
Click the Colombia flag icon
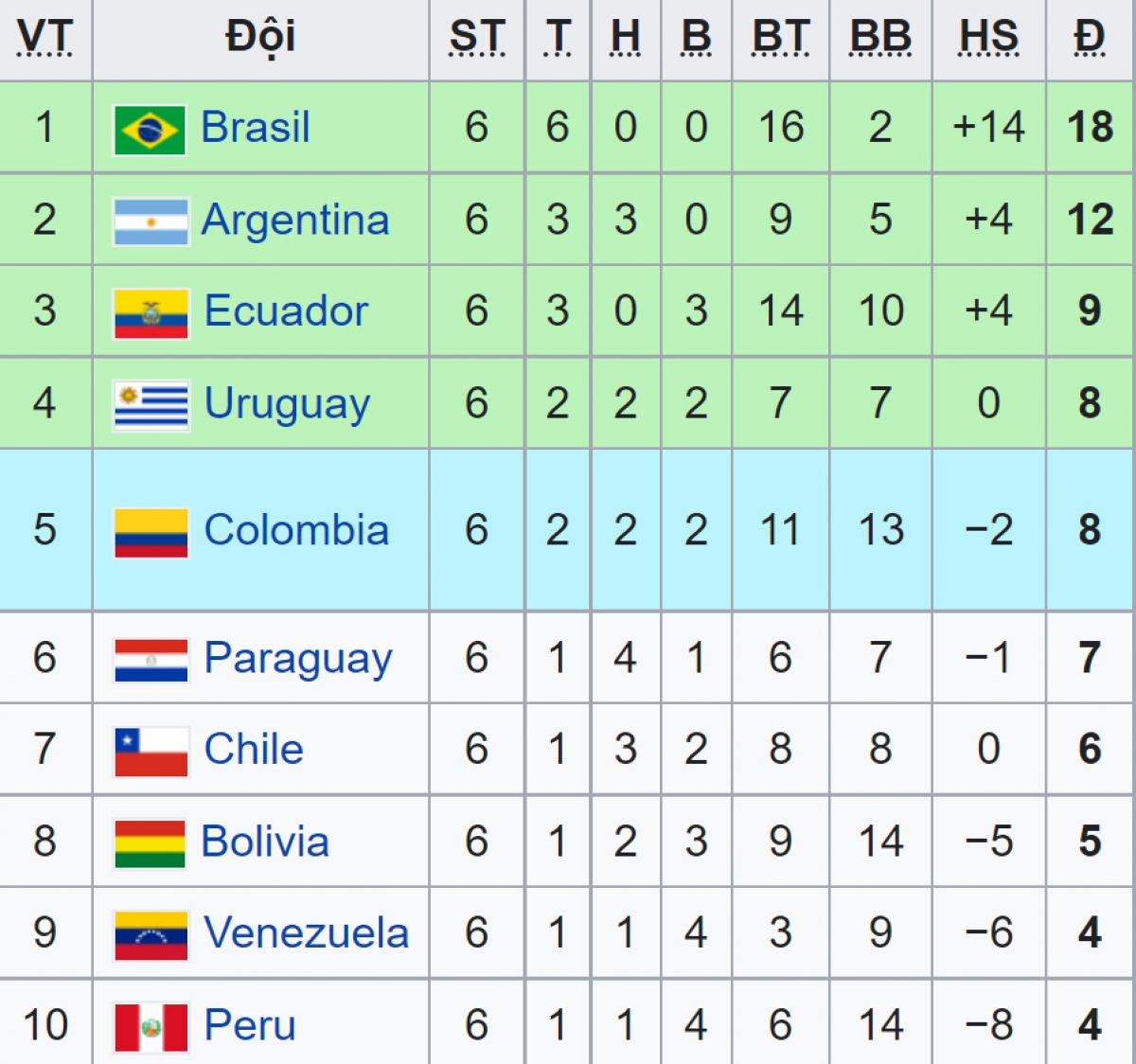151,532
